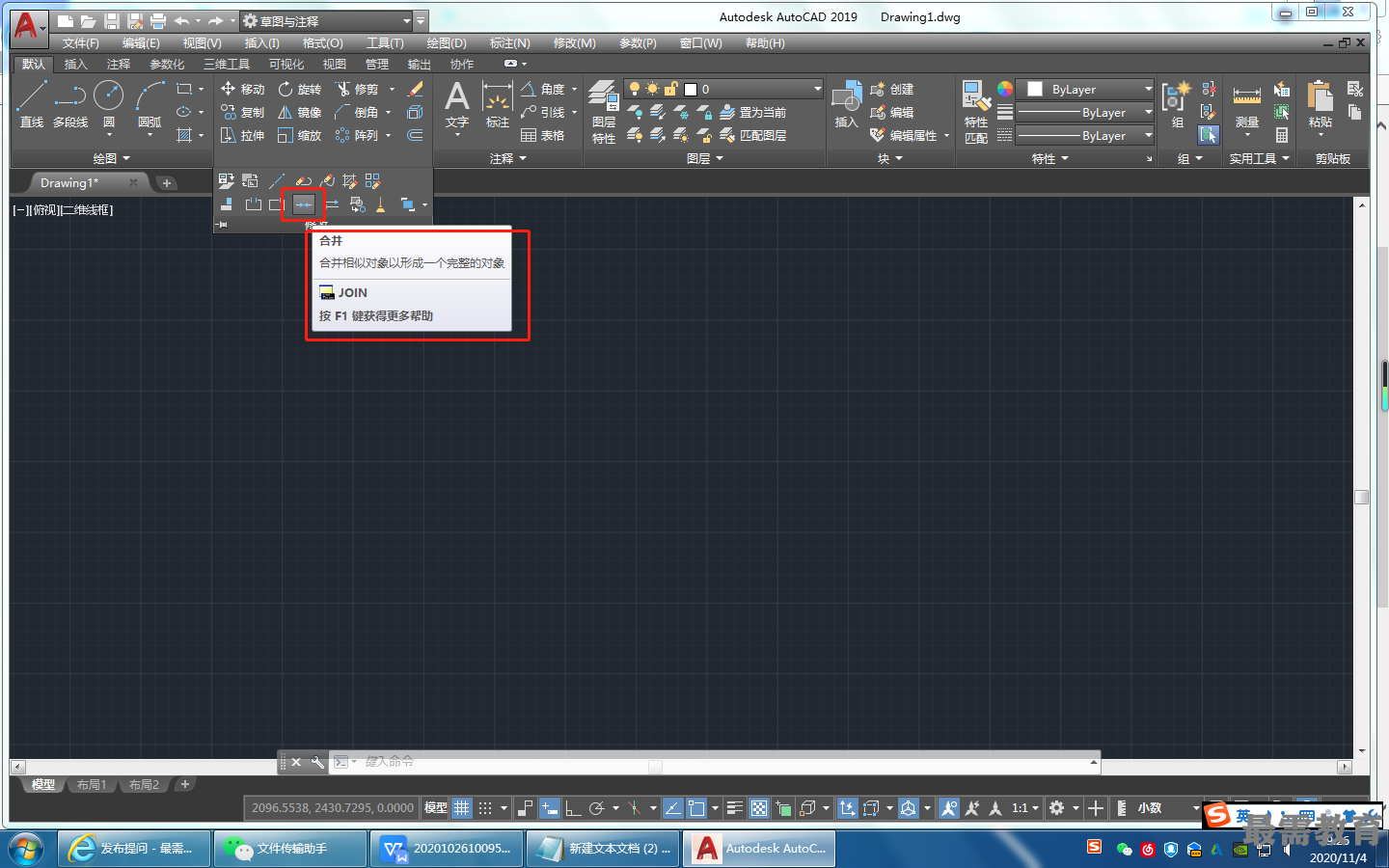Select the Circle (圆) tool
Viewport: 1389px width, 868px height.
coord(109,103)
